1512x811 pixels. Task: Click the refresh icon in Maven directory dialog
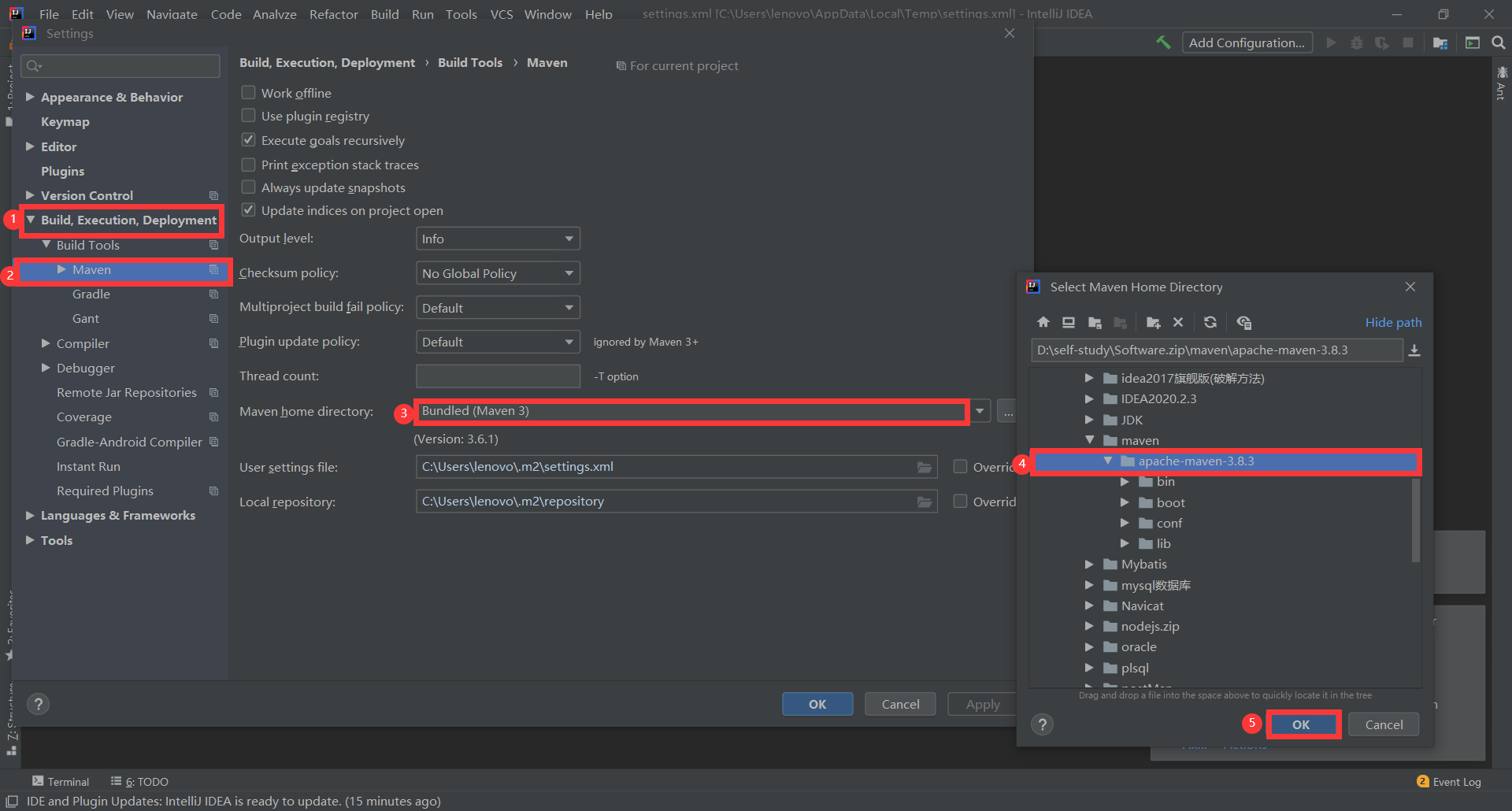pyautogui.click(x=1210, y=322)
